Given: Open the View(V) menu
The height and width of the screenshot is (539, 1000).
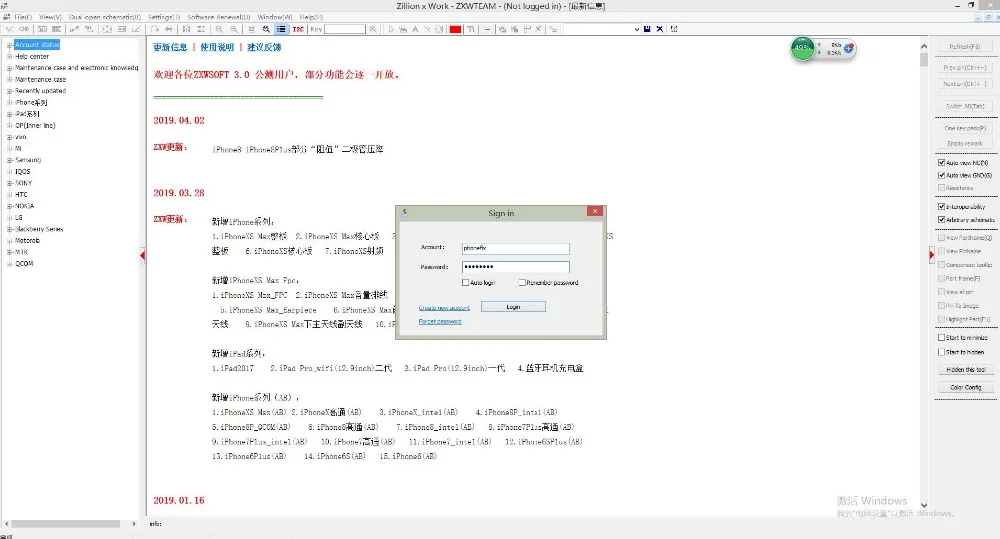Looking at the screenshot, I should [50, 17].
